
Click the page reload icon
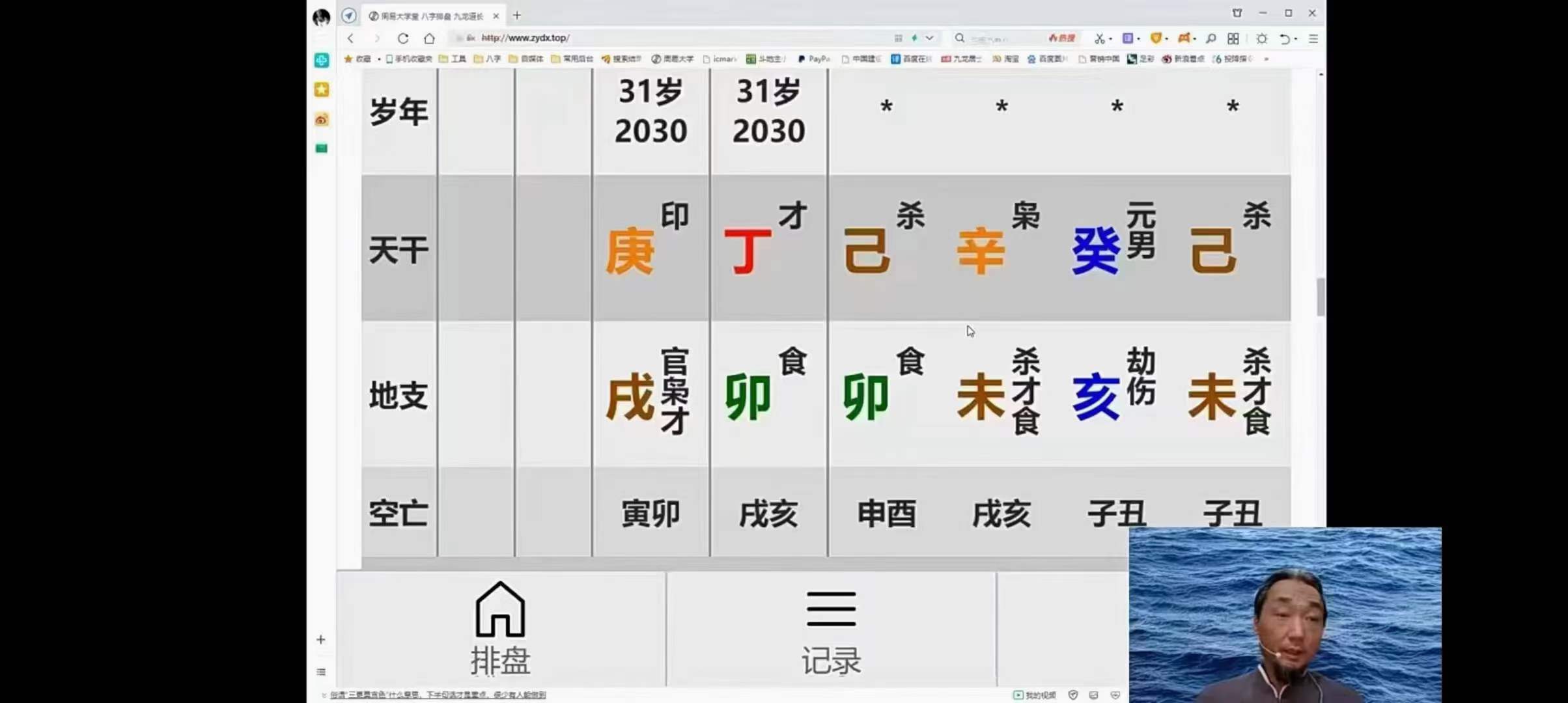[402, 38]
